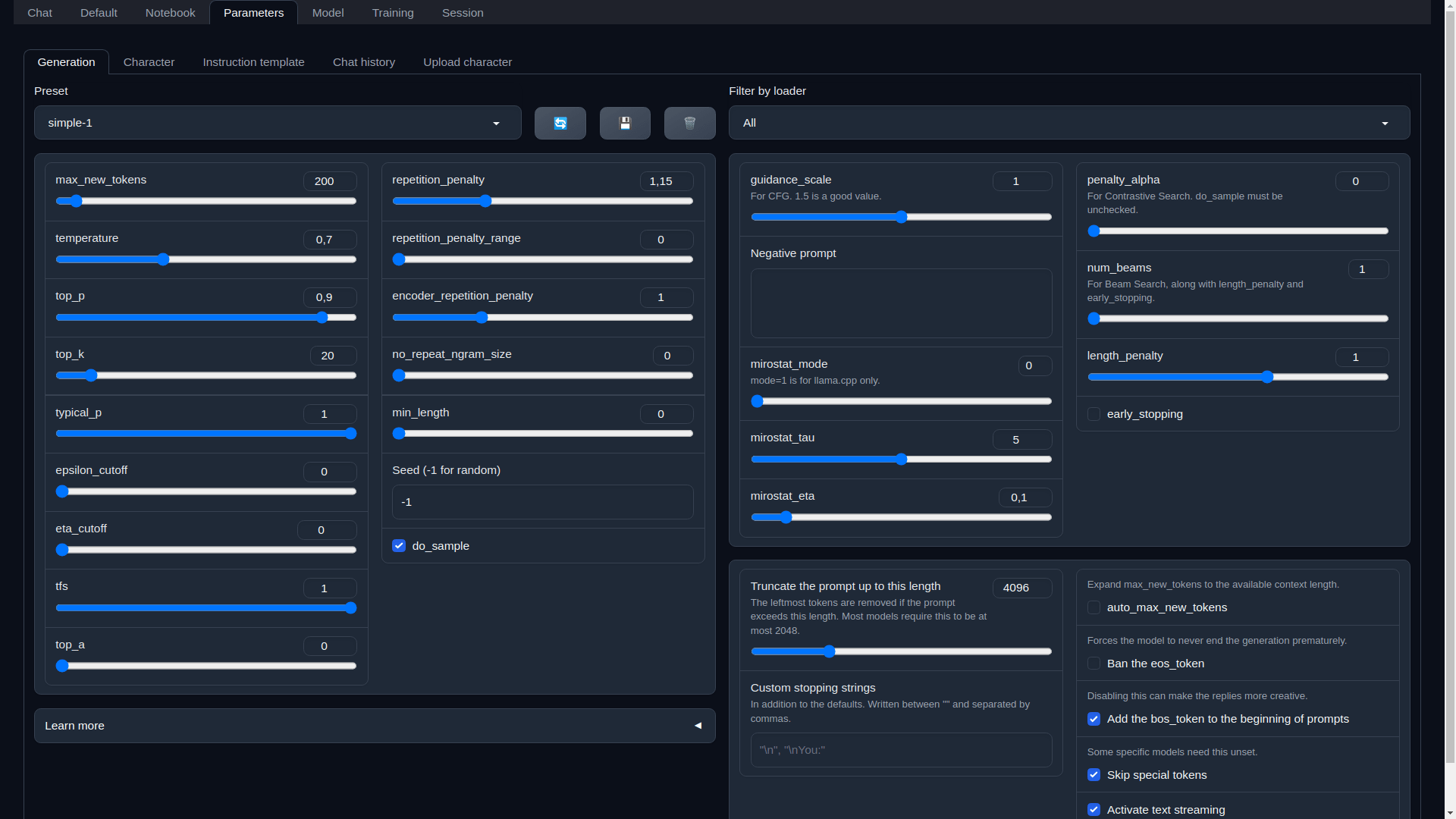Expand the Preset dropdown
The width and height of the screenshot is (1456, 819).
(497, 122)
